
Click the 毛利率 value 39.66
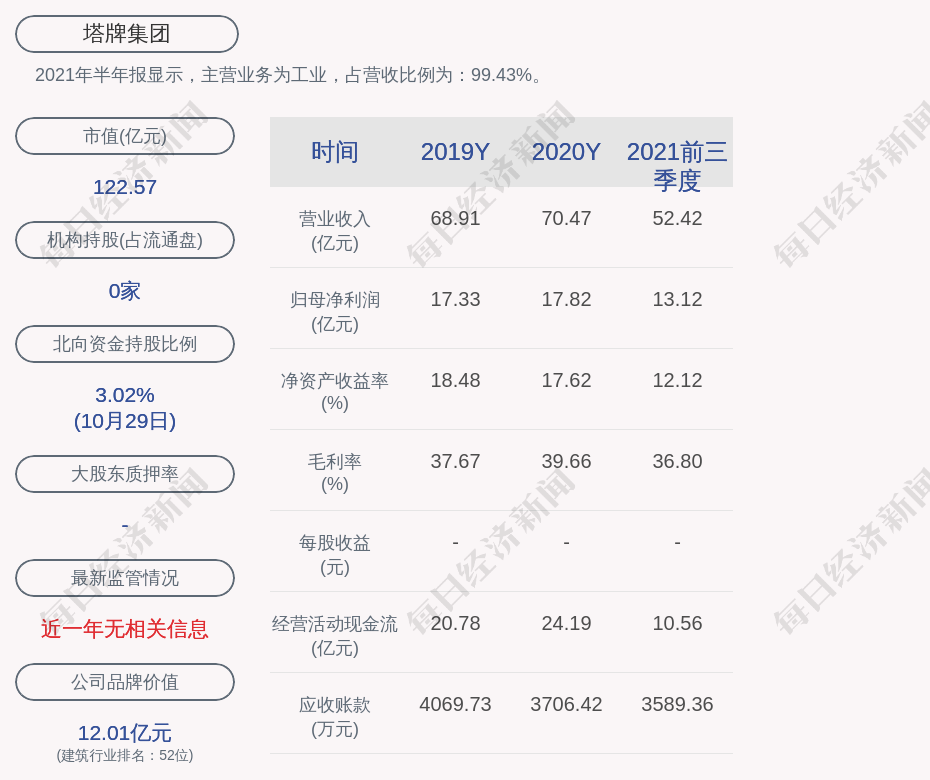click(566, 461)
